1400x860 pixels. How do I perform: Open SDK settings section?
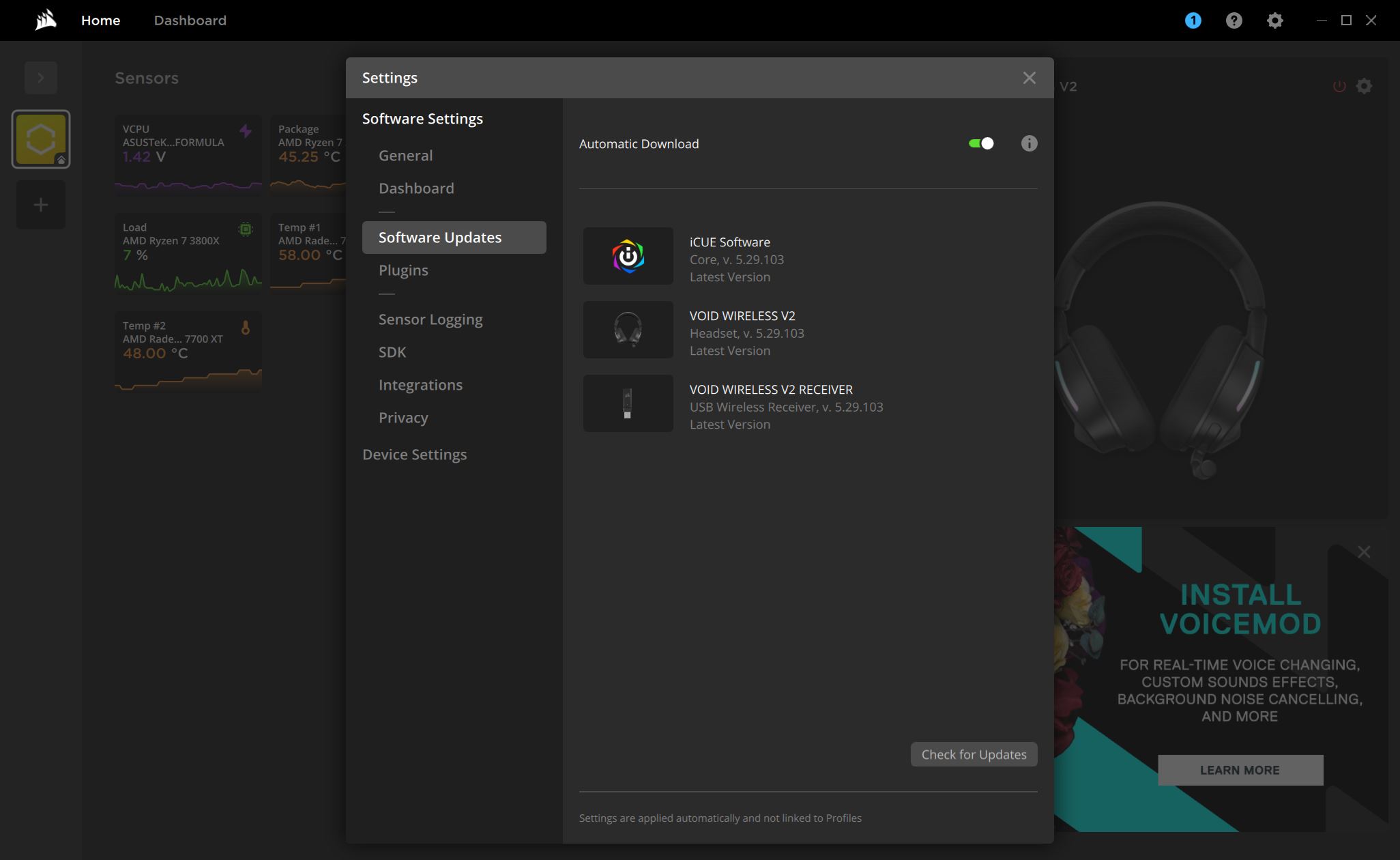tap(392, 352)
